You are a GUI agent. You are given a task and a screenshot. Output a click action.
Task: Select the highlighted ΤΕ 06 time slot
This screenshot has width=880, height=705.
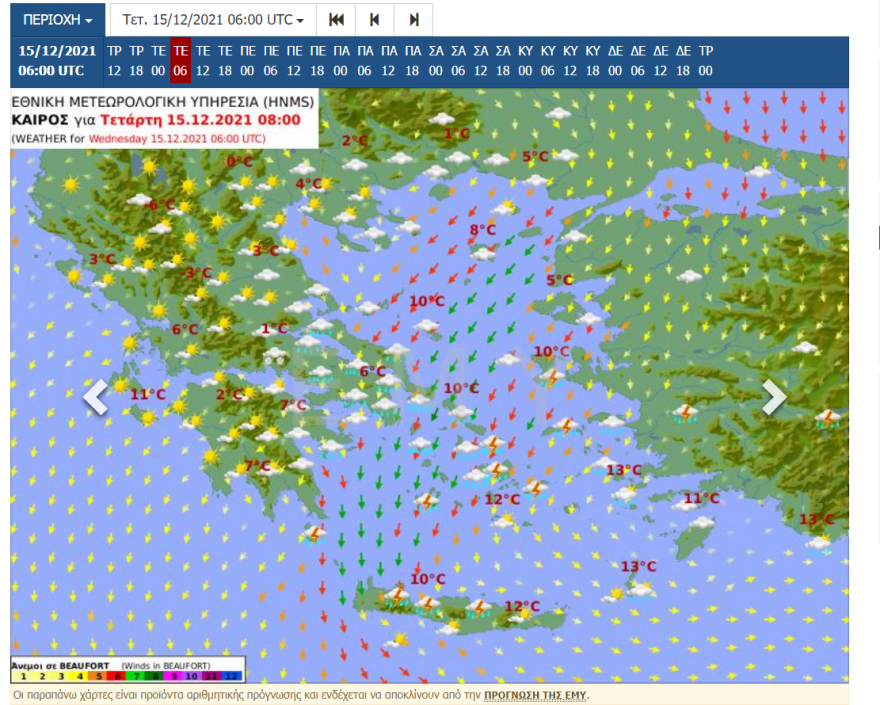tap(181, 61)
